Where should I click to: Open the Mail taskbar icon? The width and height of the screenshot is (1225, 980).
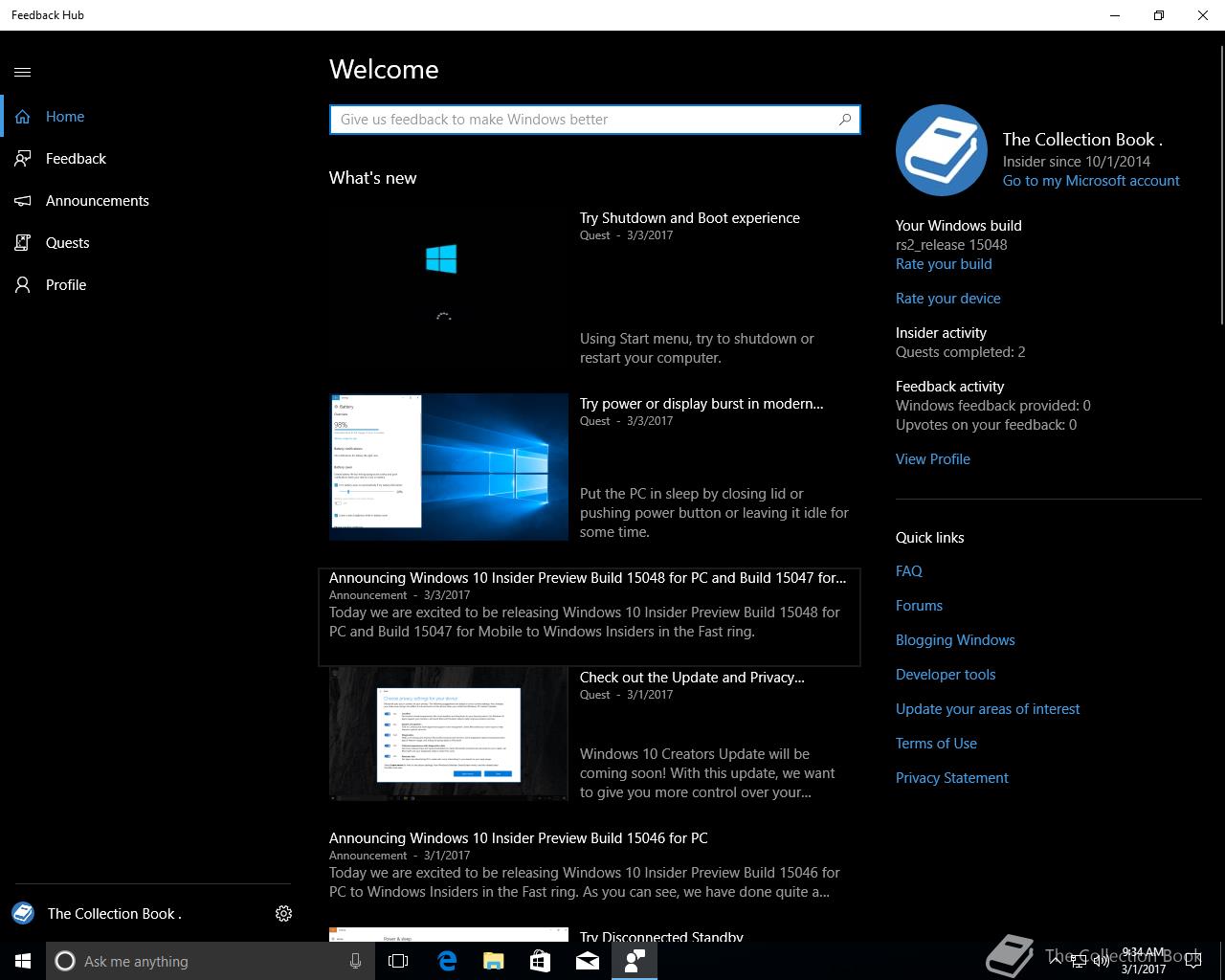pyautogui.click(x=588, y=961)
